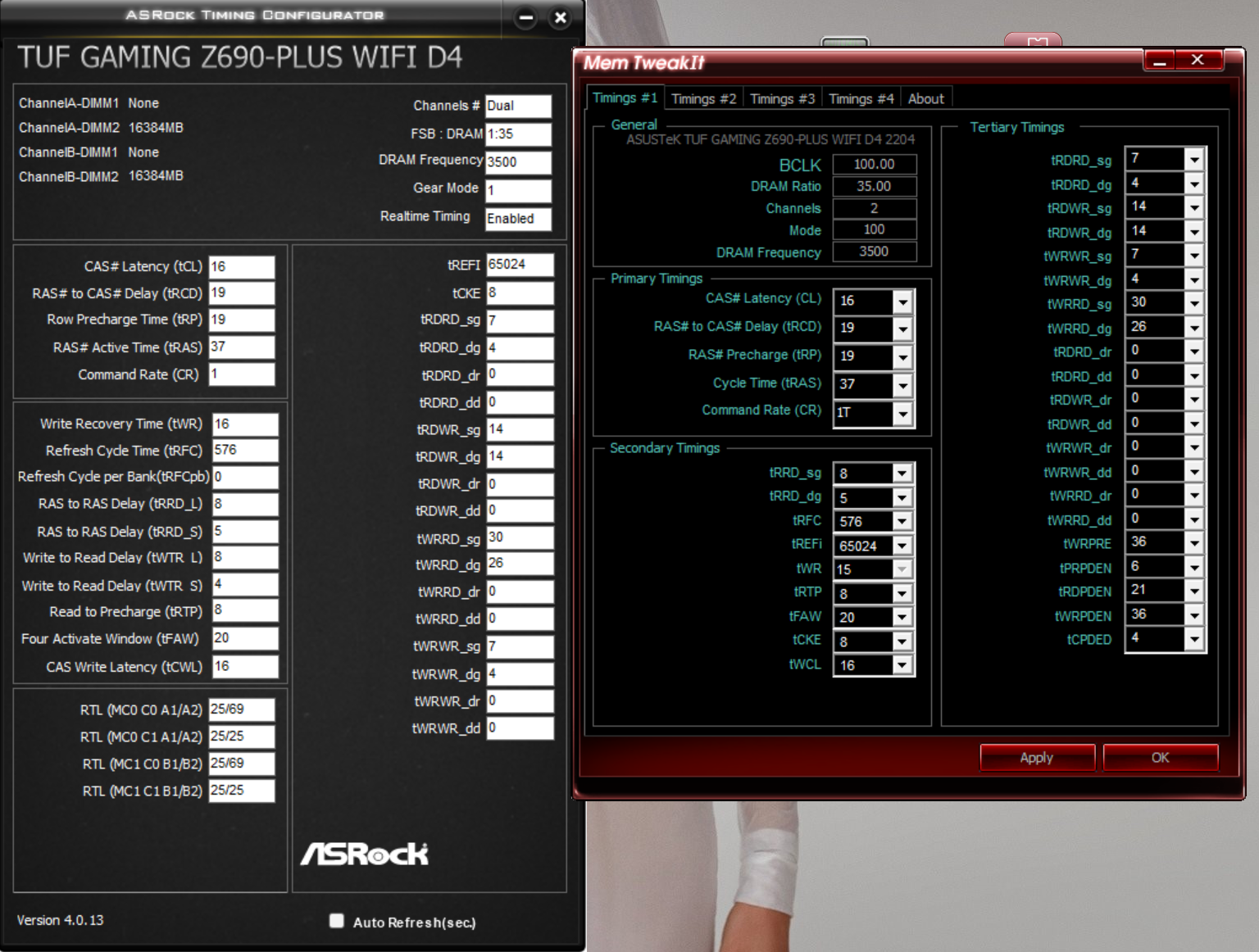The image size is (1259, 952).
Task: Open the tRFC dropdown in Mem TweakIt
Action: pyautogui.click(x=902, y=521)
